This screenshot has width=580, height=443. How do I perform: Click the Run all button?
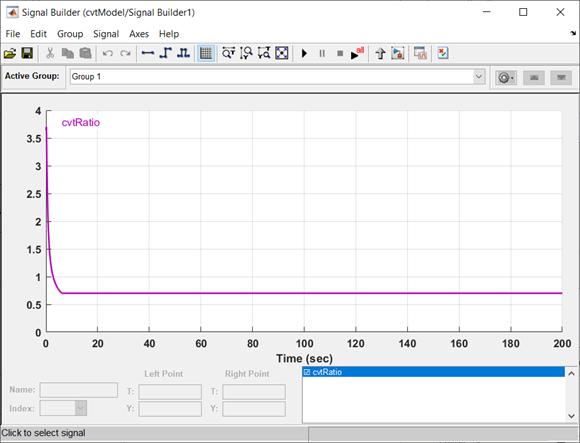pyautogui.click(x=357, y=54)
